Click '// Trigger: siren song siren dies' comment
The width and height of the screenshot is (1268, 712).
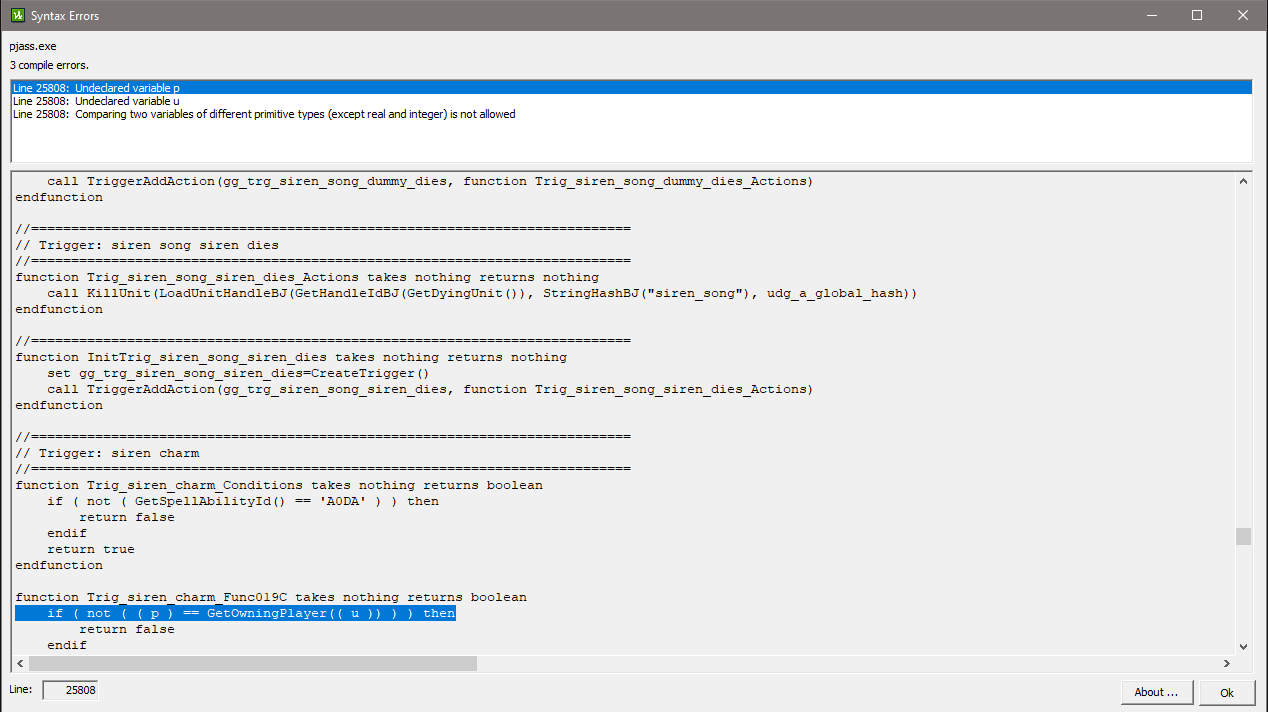(x=147, y=245)
